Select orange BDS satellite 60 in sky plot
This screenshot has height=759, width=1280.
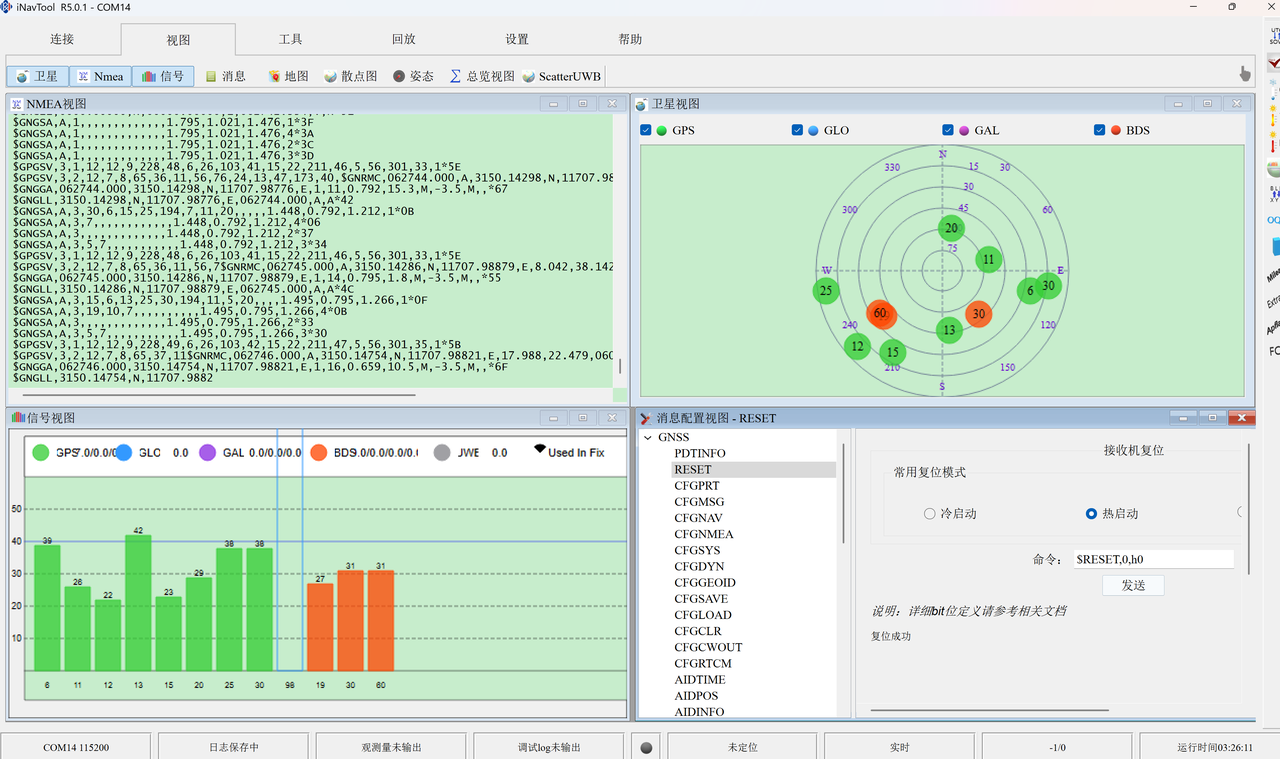(880, 313)
